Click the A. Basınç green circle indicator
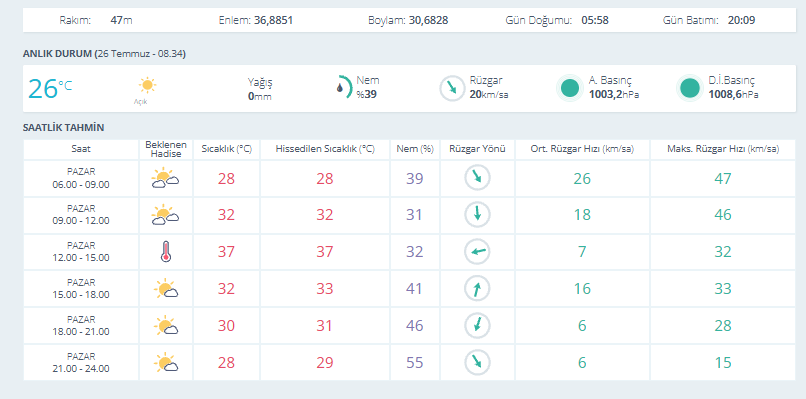806x399 pixels. tap(569, 88)
